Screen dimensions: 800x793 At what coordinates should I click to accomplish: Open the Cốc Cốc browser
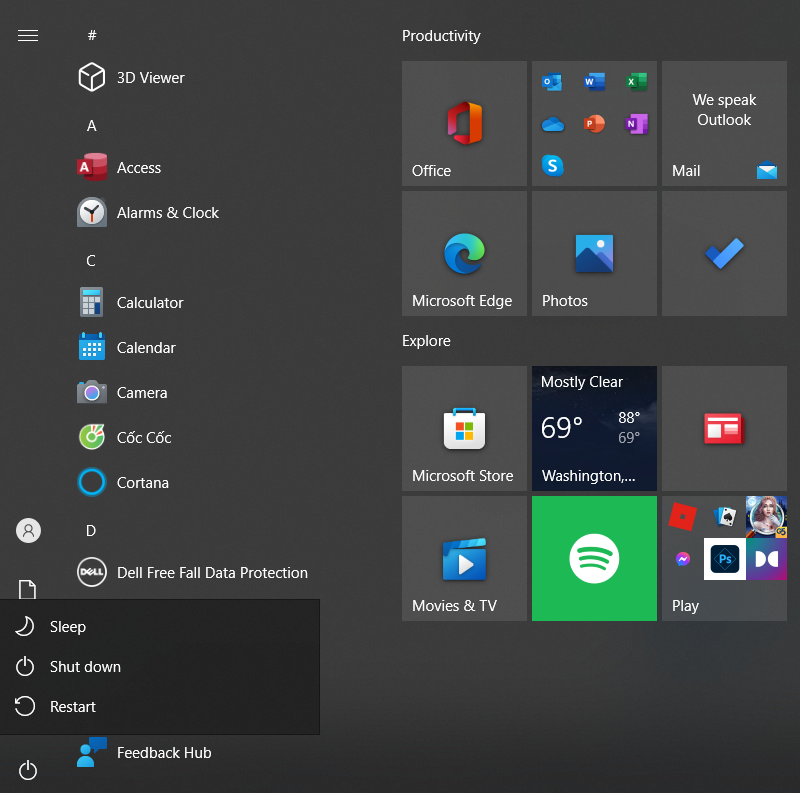[x=194, y=437]
